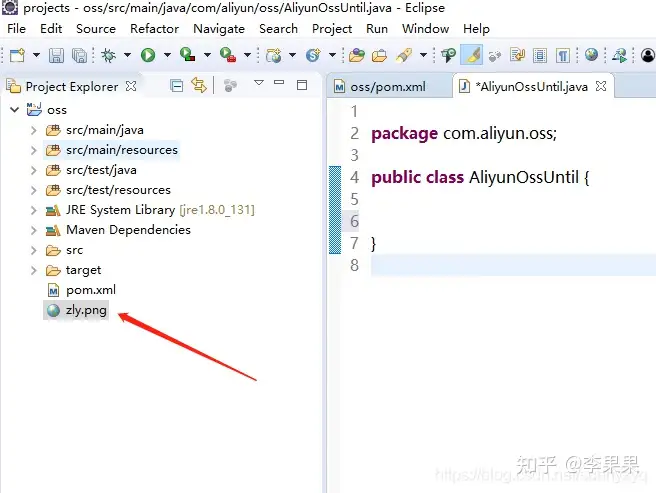Expand the JRE System Library node
656x493 pixels.
pyautogui.click(x=34, y=210)
